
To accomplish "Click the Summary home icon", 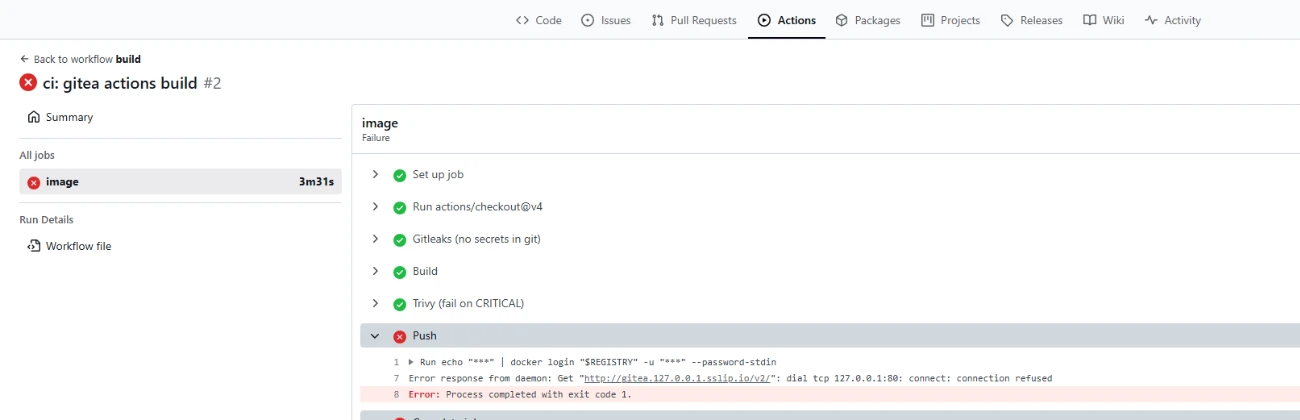I will [x=34, y=117].
